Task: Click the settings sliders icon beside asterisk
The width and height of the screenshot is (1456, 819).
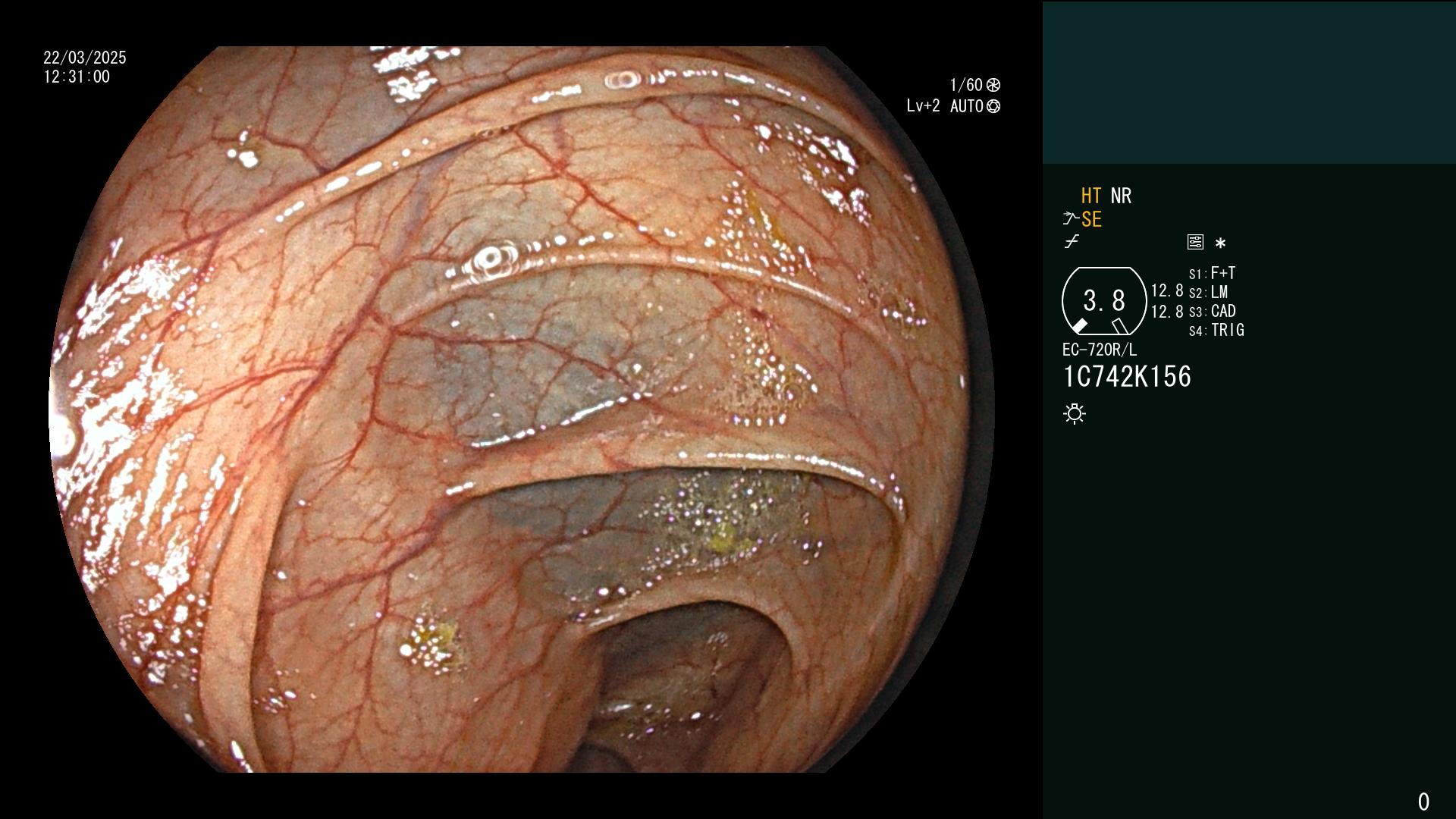Action: [x=1195, y=242]
